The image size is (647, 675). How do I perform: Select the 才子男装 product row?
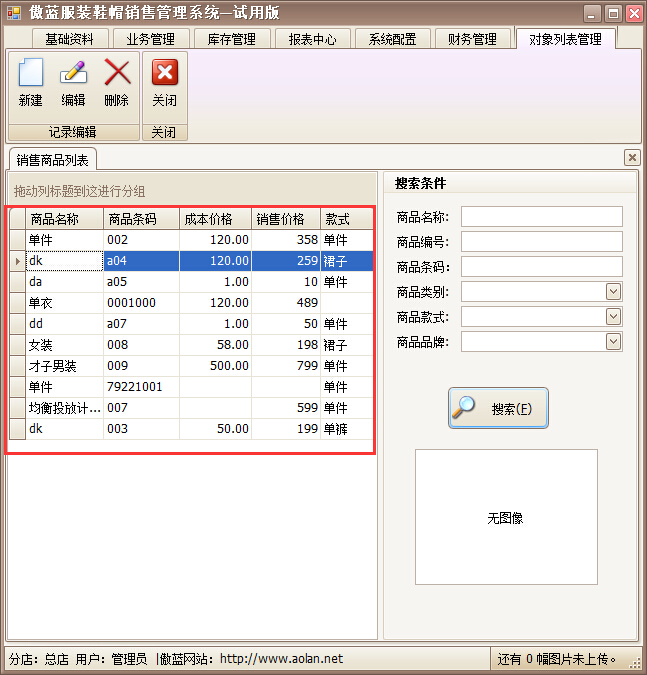[x=191, y=366]
